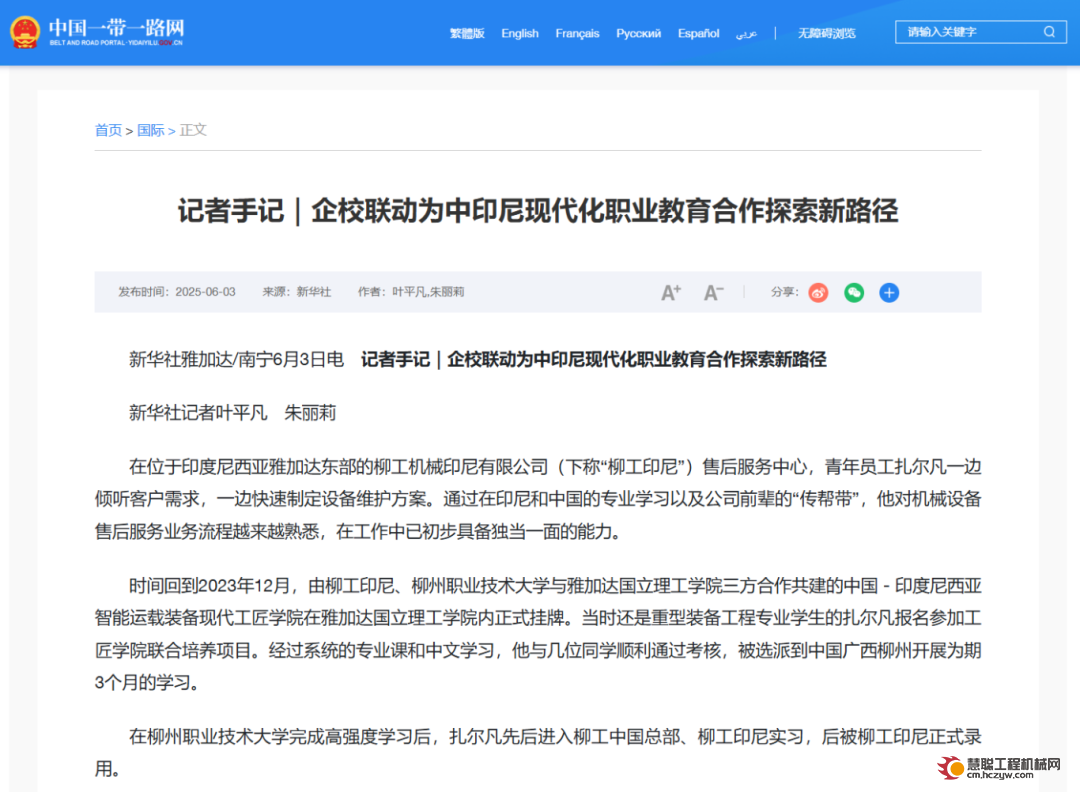This screenshot has width=1080, height=792.
Task: Go to 国际 breadcrumb link
Action: (151, 130)
